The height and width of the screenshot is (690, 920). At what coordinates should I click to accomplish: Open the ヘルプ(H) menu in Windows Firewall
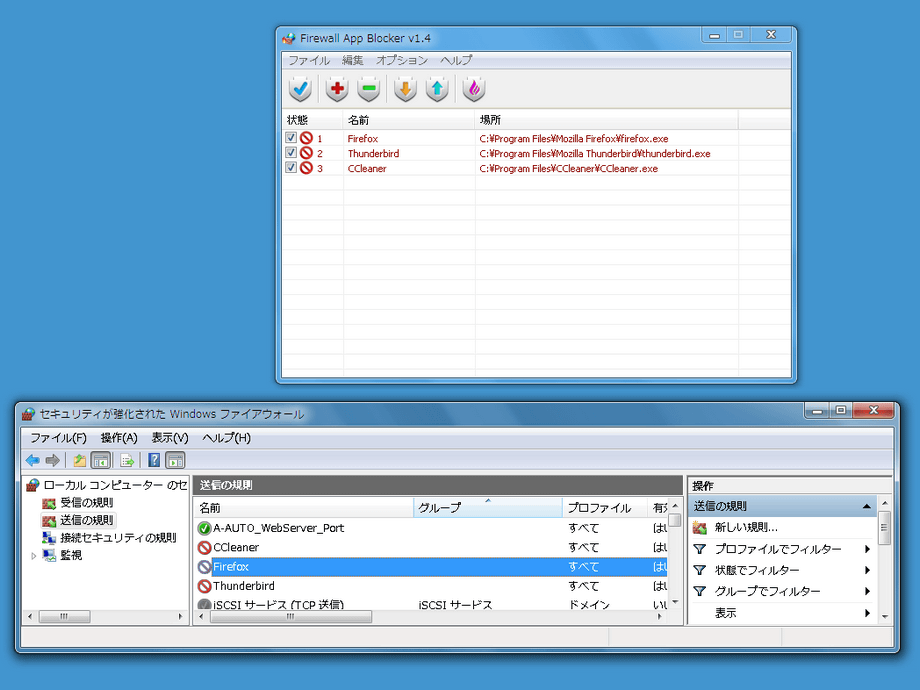pos(226,438)
